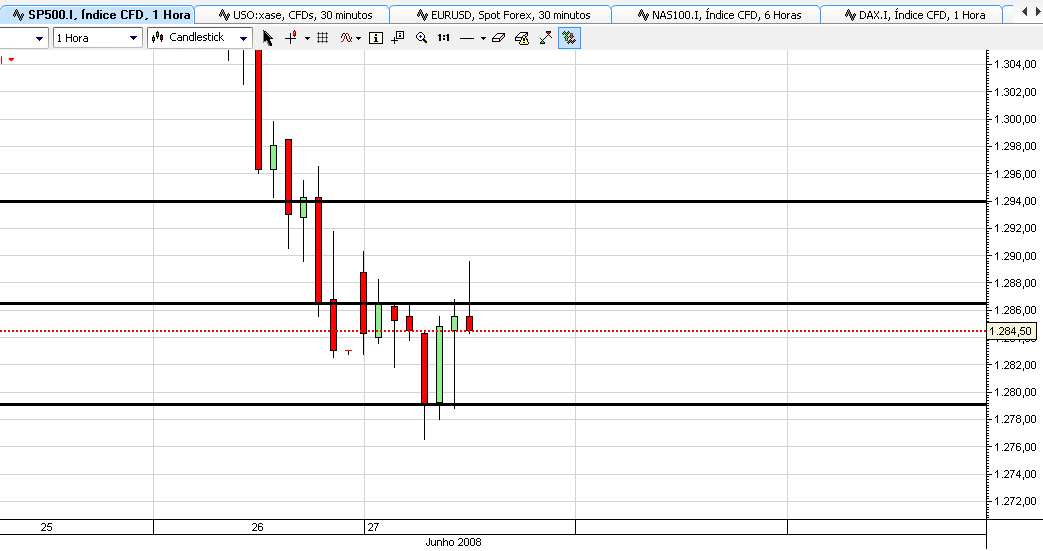Click the 1.300,00 price axis label
Viewport: 1043px width, 551px height.
pos(1014,119)
